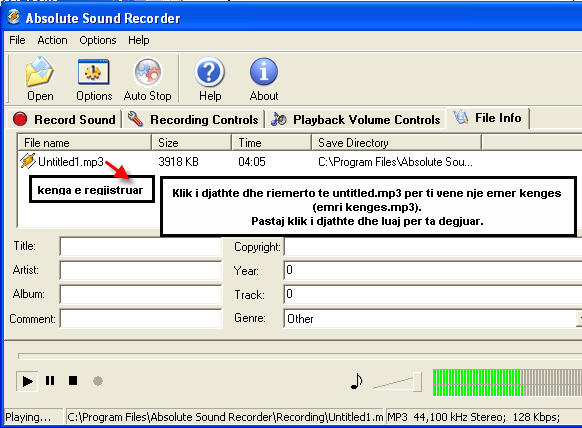The height and width of the screenshot is (428, 582).
Task: Stop playback with the square stop button
Action: 73,381
